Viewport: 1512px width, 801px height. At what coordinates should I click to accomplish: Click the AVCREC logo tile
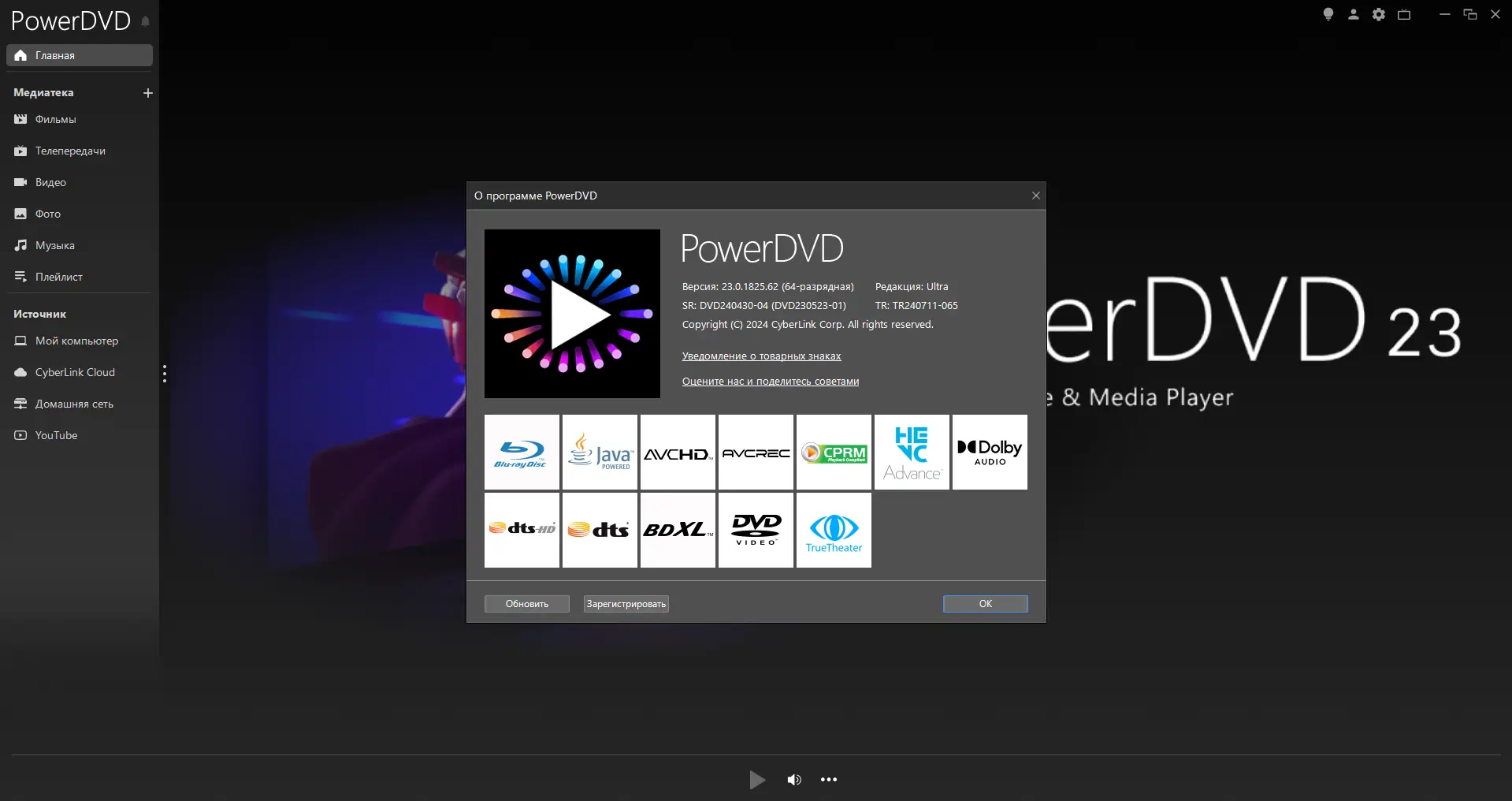coord(756,453)
